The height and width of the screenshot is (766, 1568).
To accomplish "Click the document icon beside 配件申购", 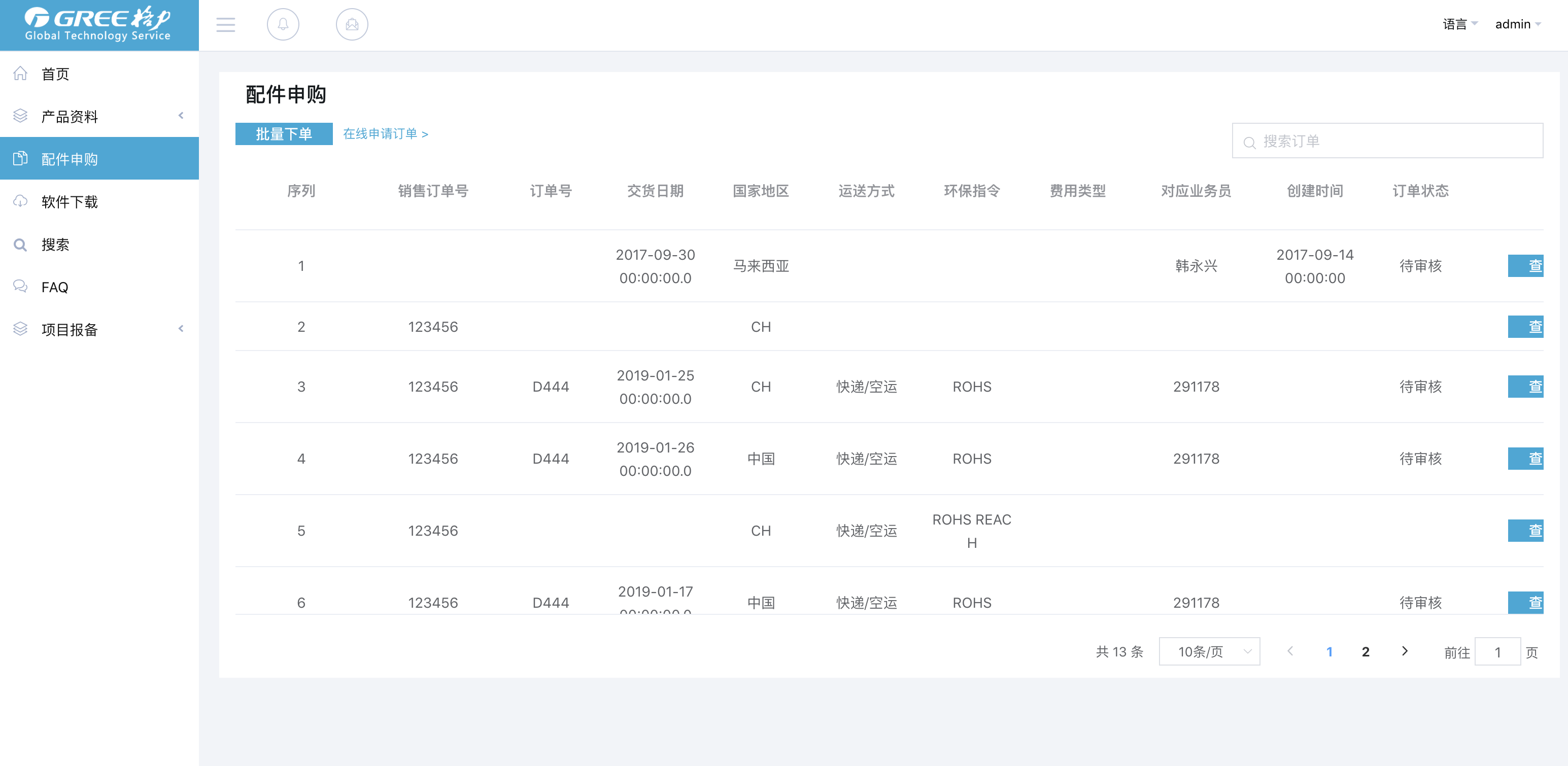I will [x=21, y=159].
